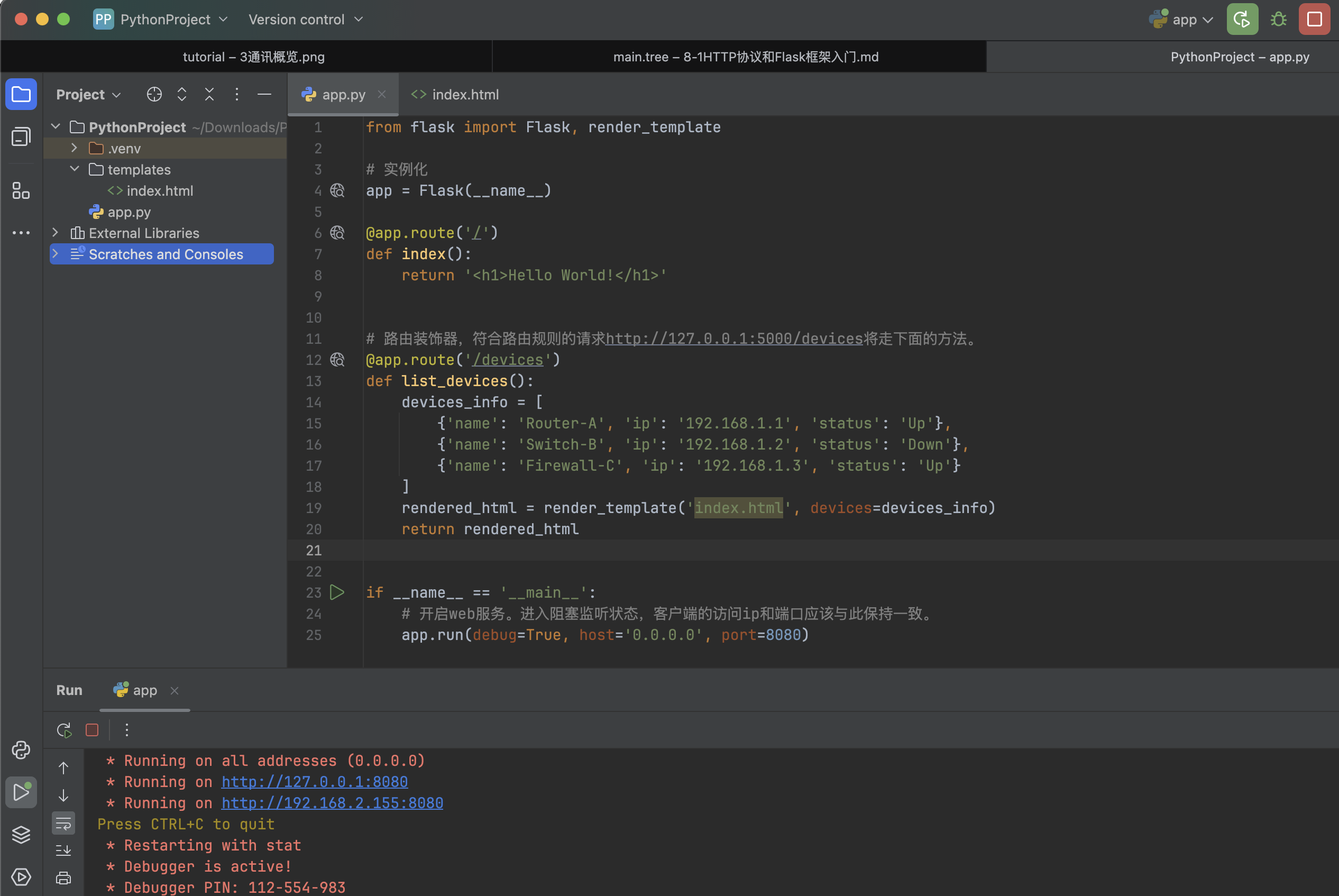Toggle the soft-wrap button in the Run console

[63, 824]
